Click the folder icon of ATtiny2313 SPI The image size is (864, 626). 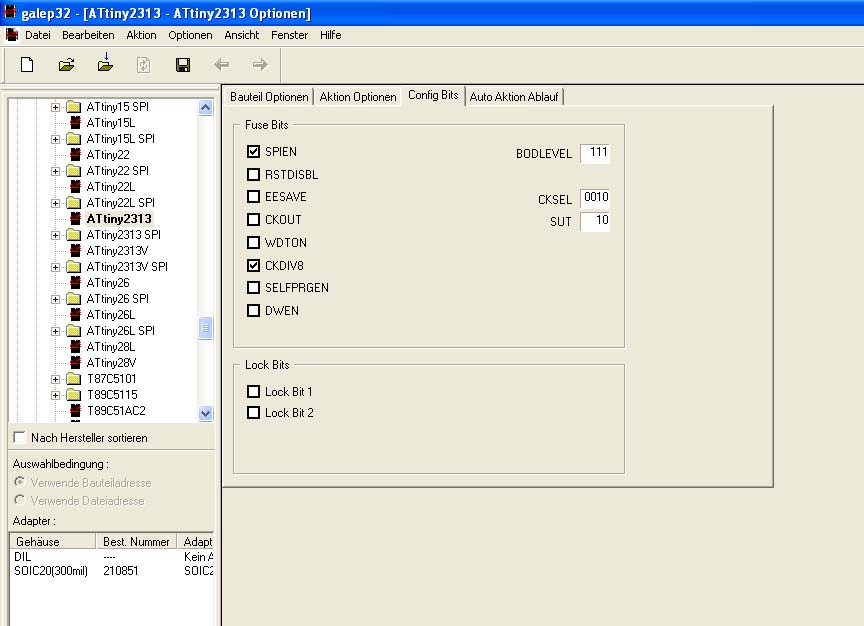click(74, 234)
